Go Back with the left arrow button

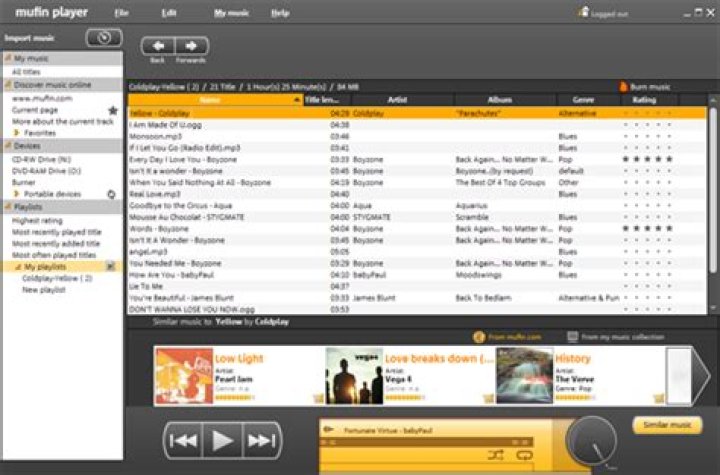pos(158,46)
